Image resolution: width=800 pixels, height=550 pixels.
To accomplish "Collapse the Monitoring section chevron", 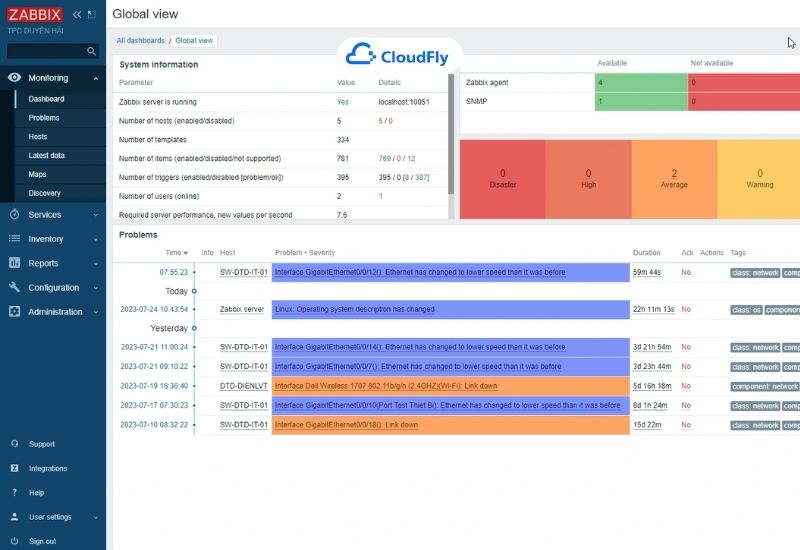I will click(x=96, y=78).
